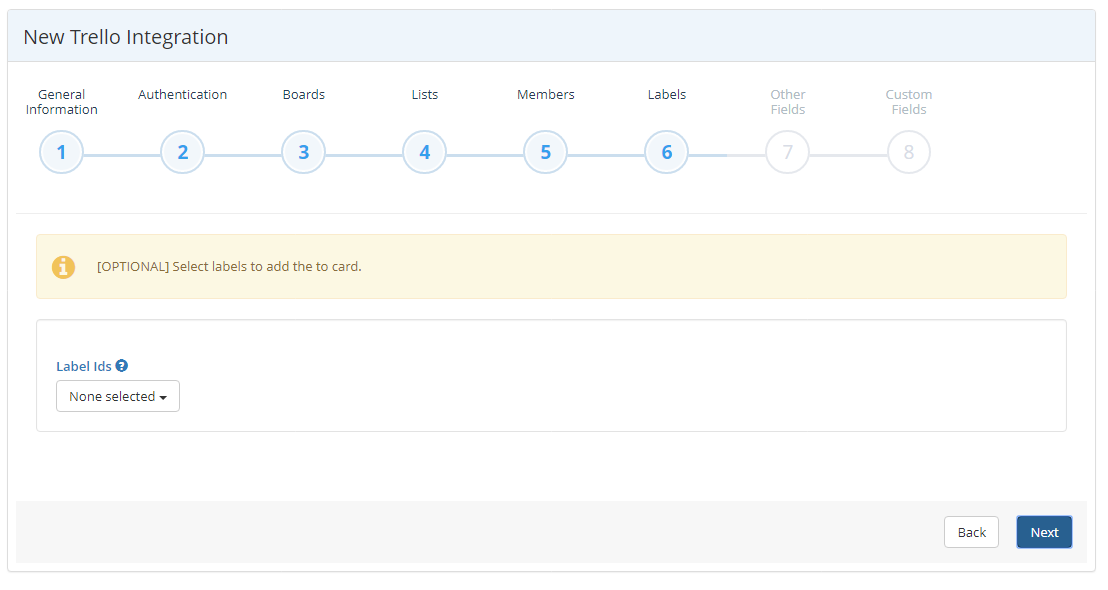
Task: Click step circle 3
Action: (x=303, y=151)
